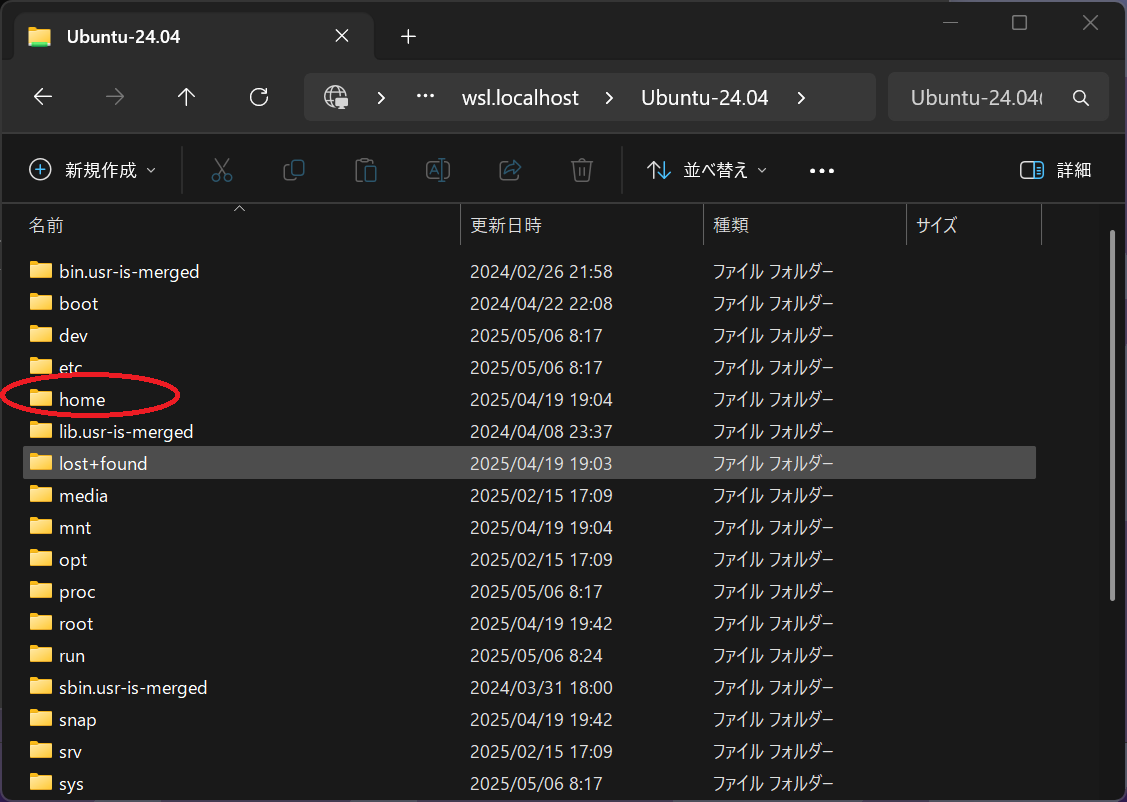The height and width of the screenshot is (802, 1127).
Task: Select the snap folder
Action: click(529, 719)
